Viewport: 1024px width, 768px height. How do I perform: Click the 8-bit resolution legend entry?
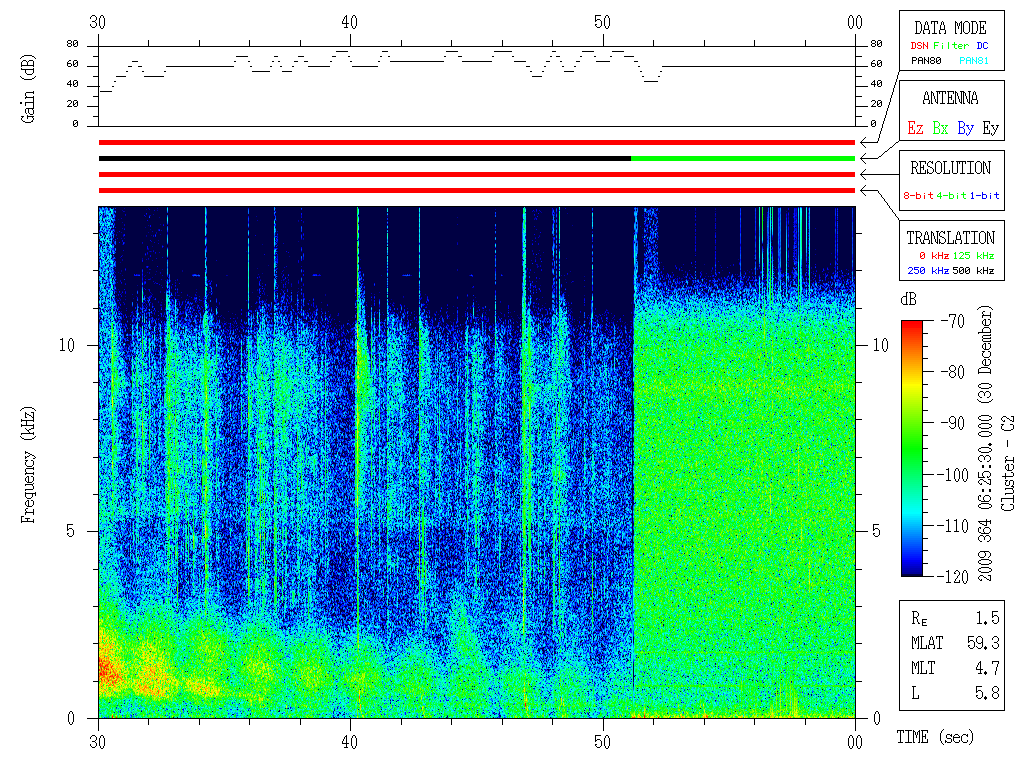coord(918,195)
